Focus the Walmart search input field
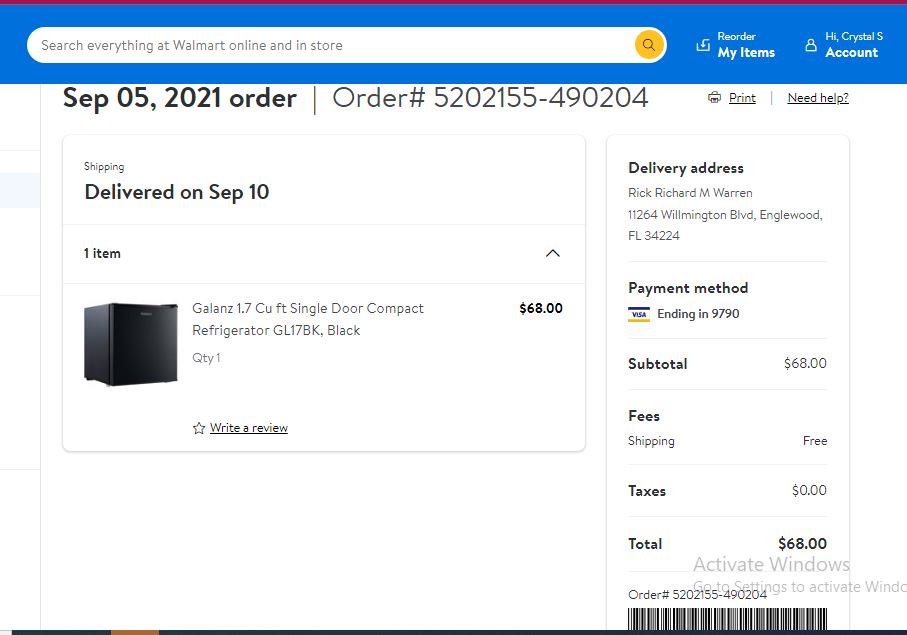This screenshot has height=635, width=907. tap(335, 45)
